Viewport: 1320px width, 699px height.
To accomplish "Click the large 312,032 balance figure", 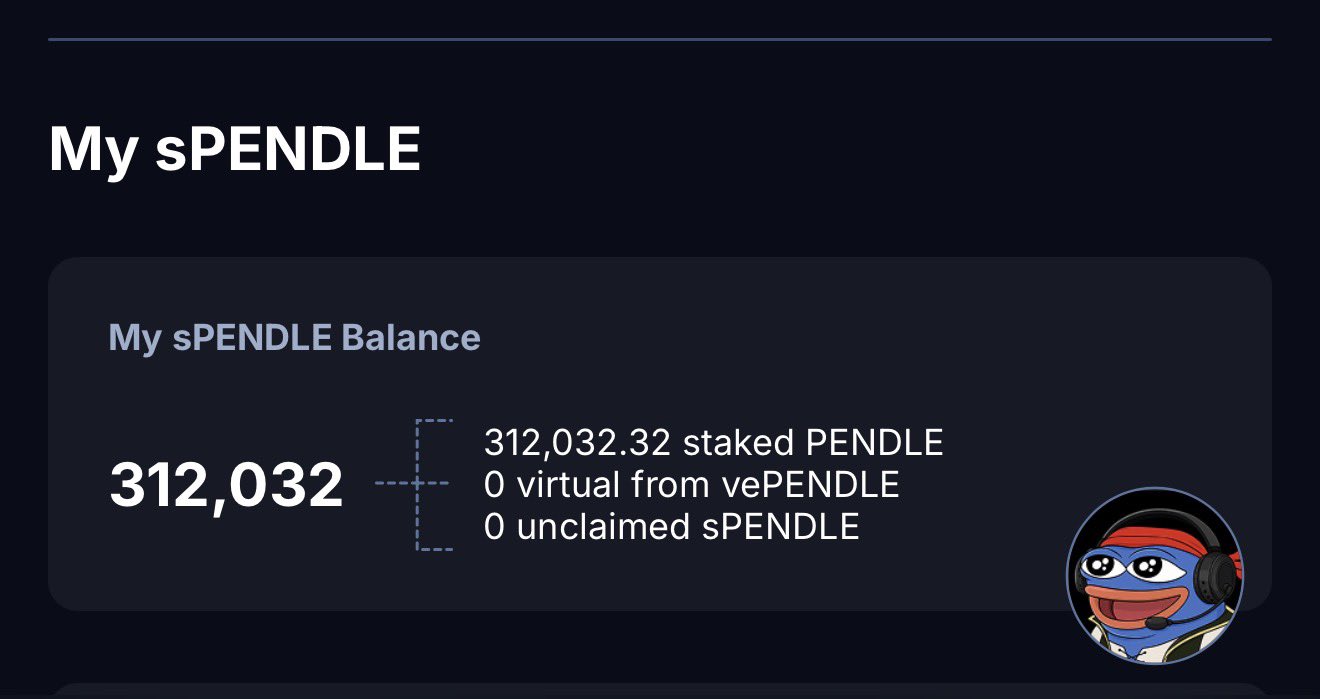I will coord(226,486).
